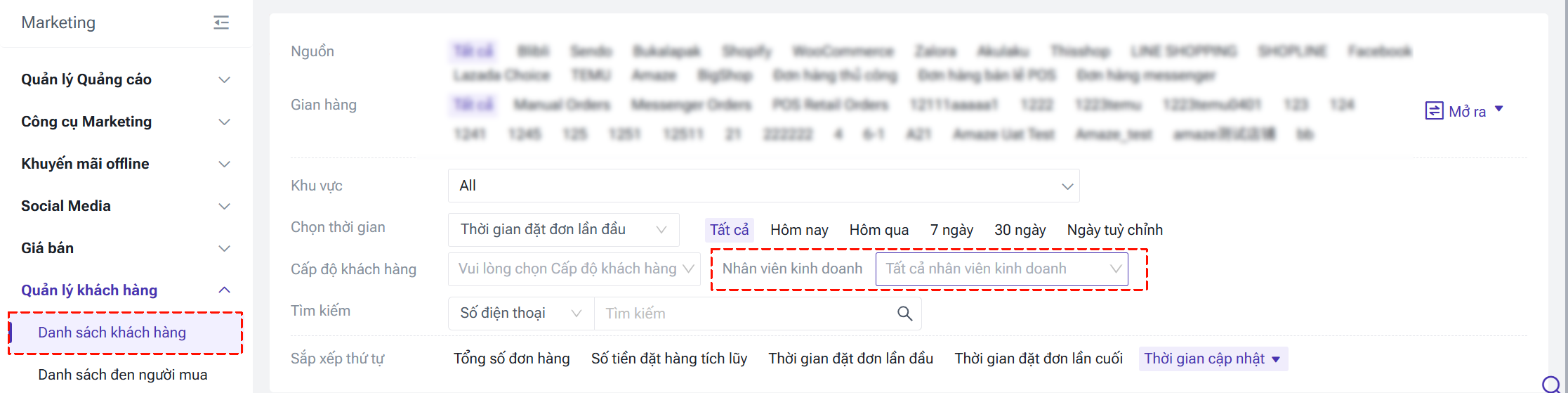Open Tất cả nhân viên kinh doanh dropdown

(1001, 269)
